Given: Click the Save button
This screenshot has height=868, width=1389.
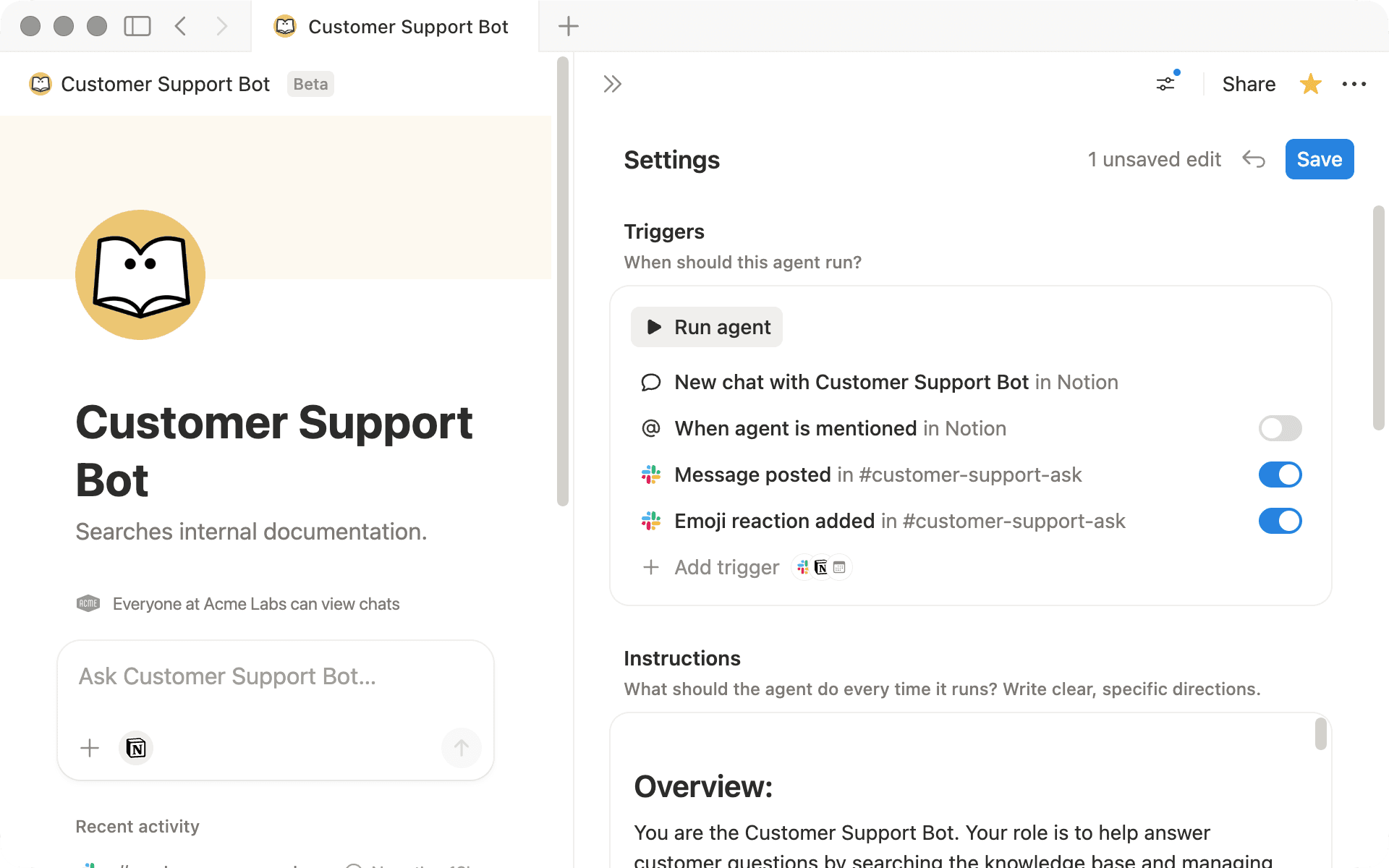Looking at the screenshot, I should tap(1319, 159).
